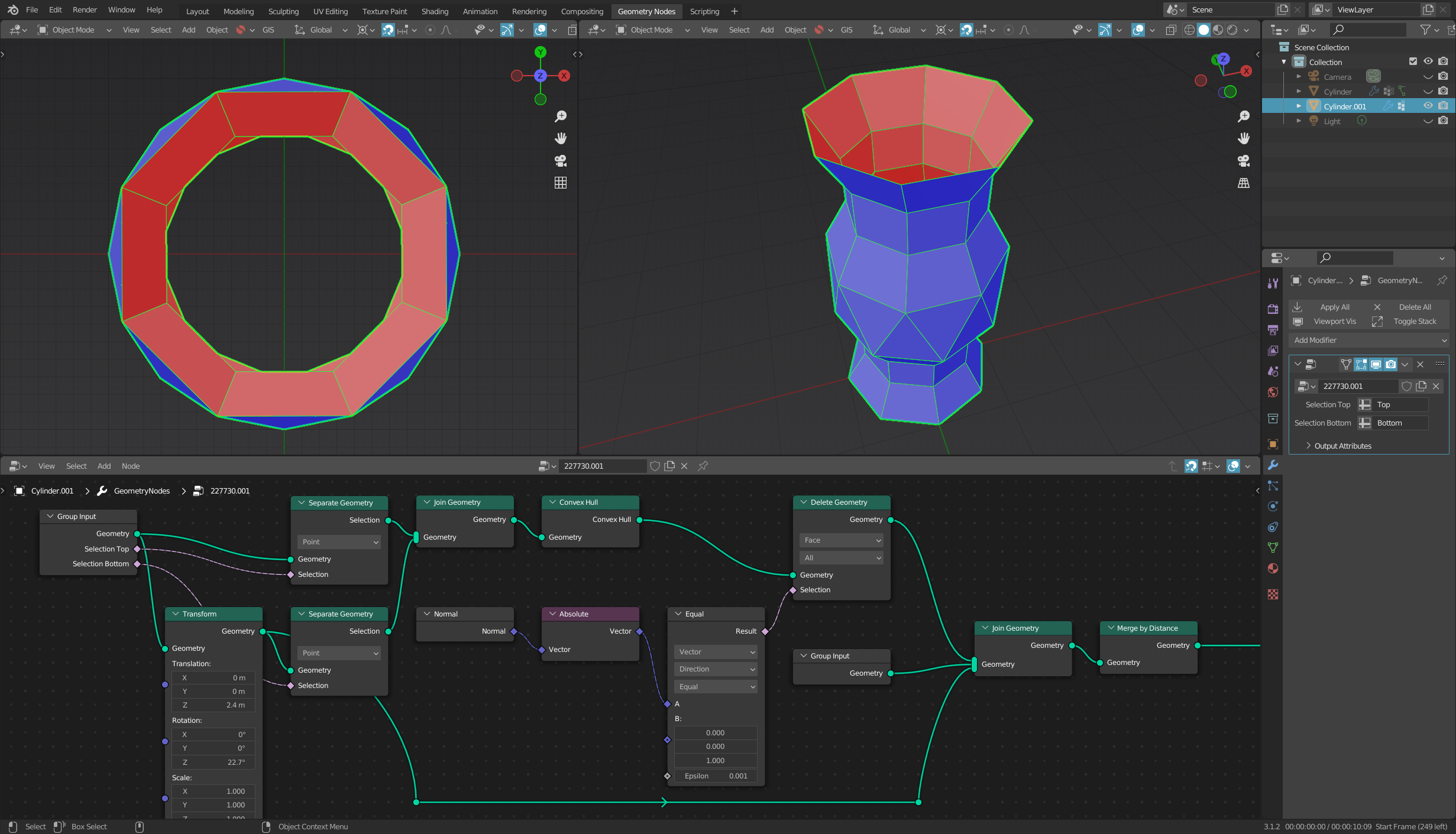The width and height of the screenshot is (1456, 834).
Task: Click the attribute icon beside Selection Top
Action: click(x=1364, y=405)
